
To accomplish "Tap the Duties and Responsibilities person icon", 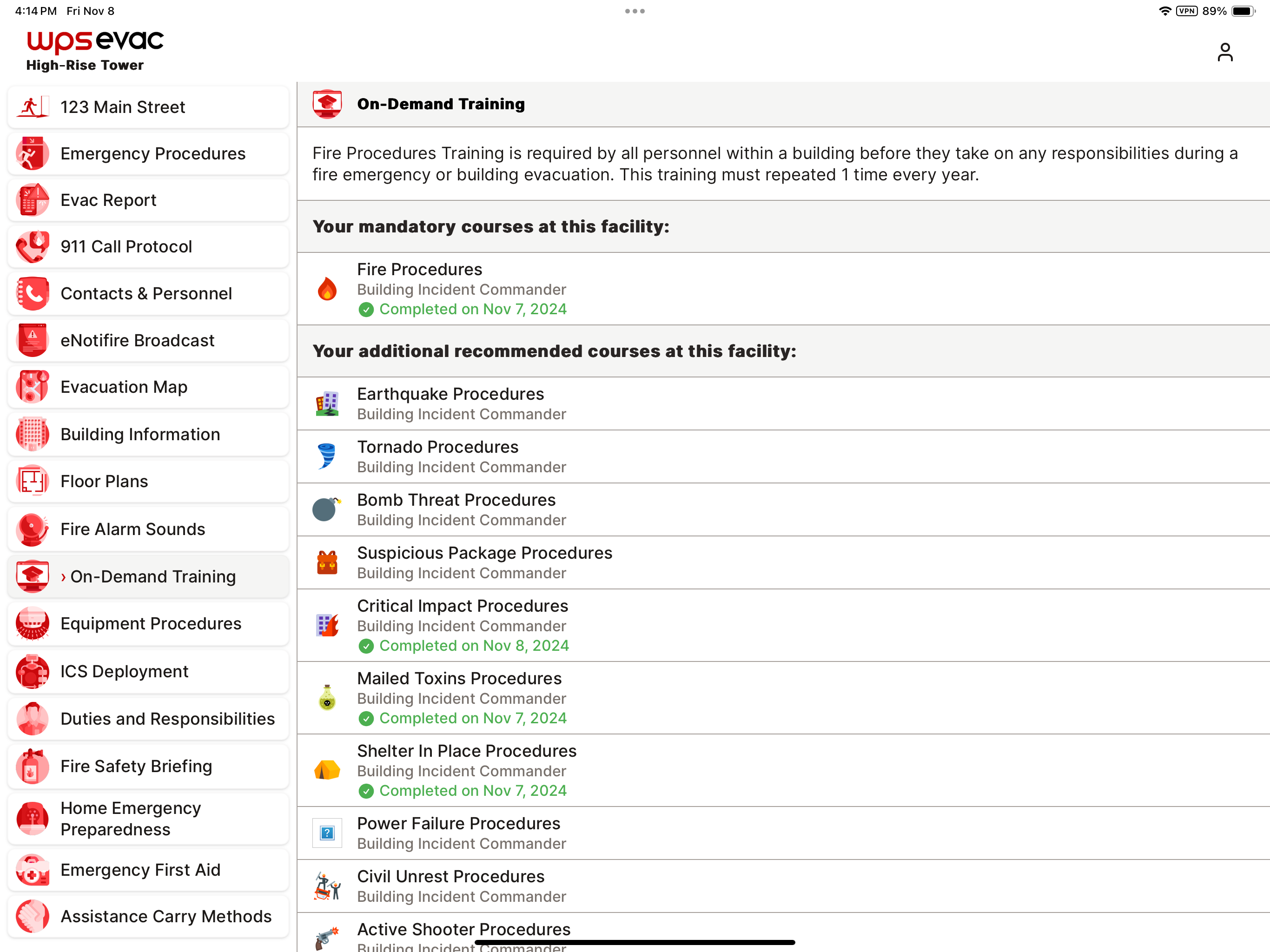I will point(33,719).
